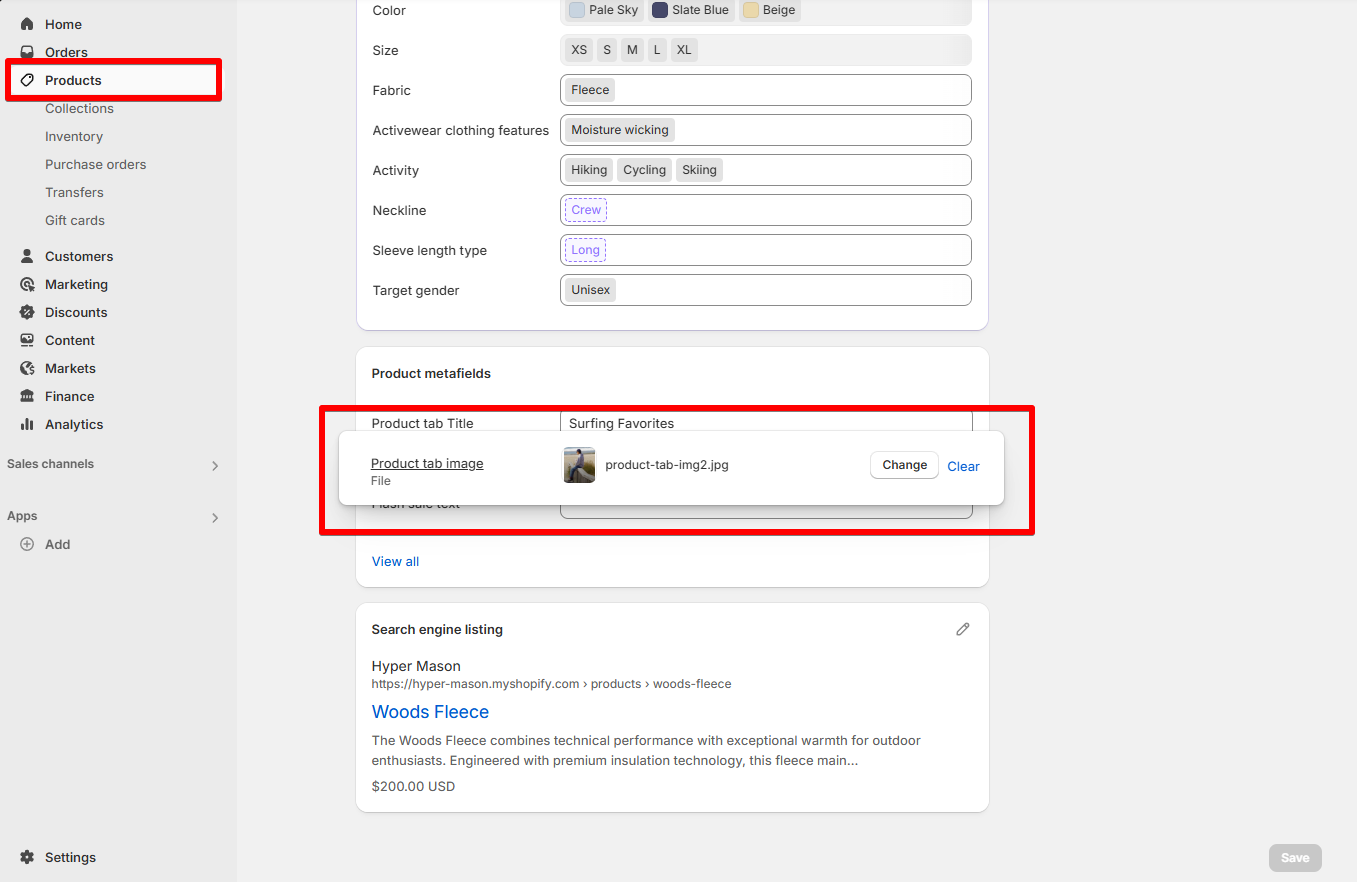The width and height of the screenshot is (1357, 882).
Task: Click the Customers person icon
Action: (27, 256)
